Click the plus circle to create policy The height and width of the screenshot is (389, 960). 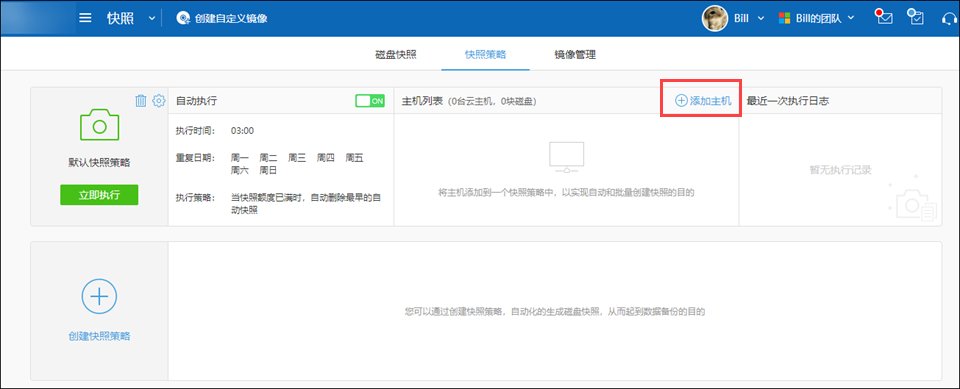[x=99, y=296]
